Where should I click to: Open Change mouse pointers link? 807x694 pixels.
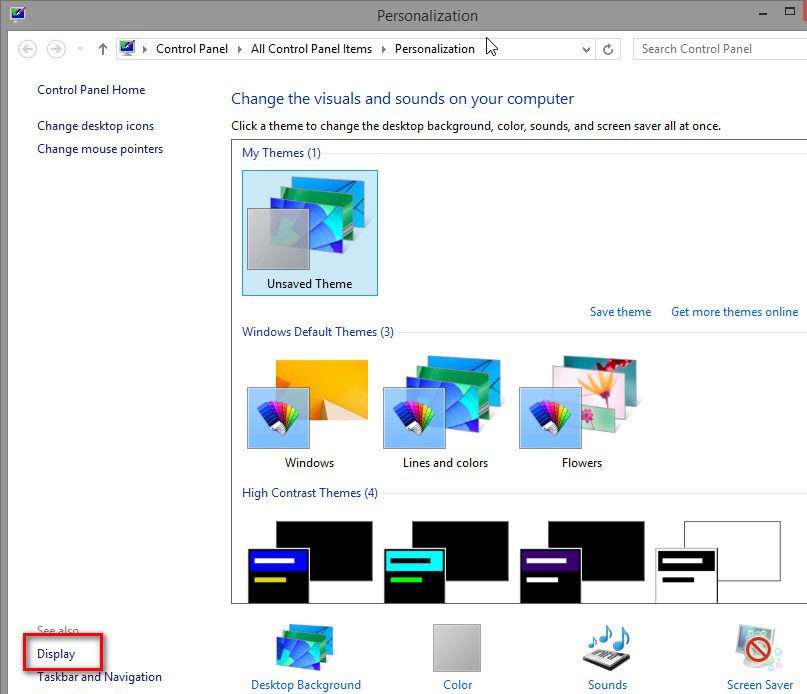(x=100, y=149)
